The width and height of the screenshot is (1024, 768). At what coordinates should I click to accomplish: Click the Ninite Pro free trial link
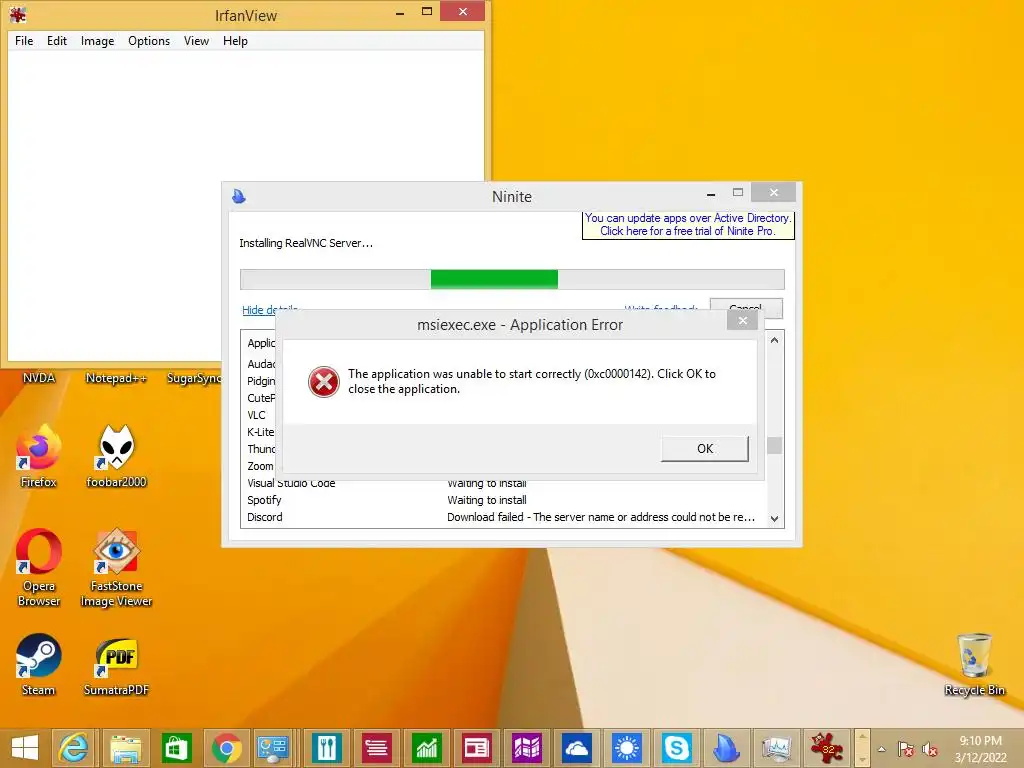[x=688, y=225]
